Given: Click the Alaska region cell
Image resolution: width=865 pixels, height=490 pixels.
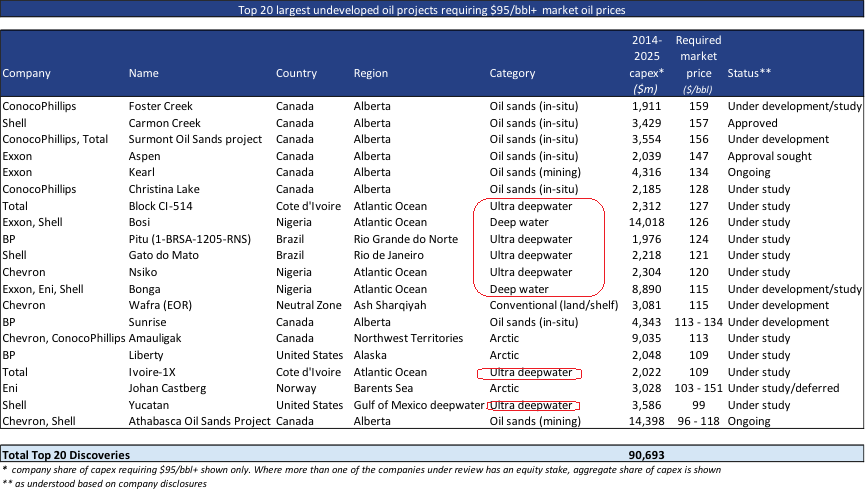Looking at the screenshot, I should coord(370,355).
